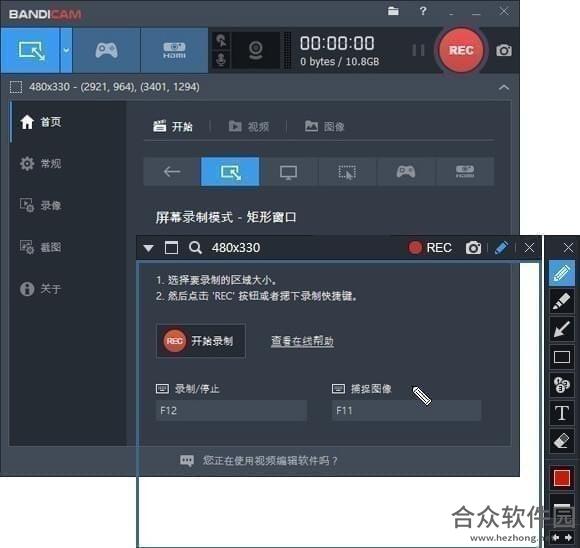
Task: Switch to the 图像 images tab
Action: click(x=324, y=127)
